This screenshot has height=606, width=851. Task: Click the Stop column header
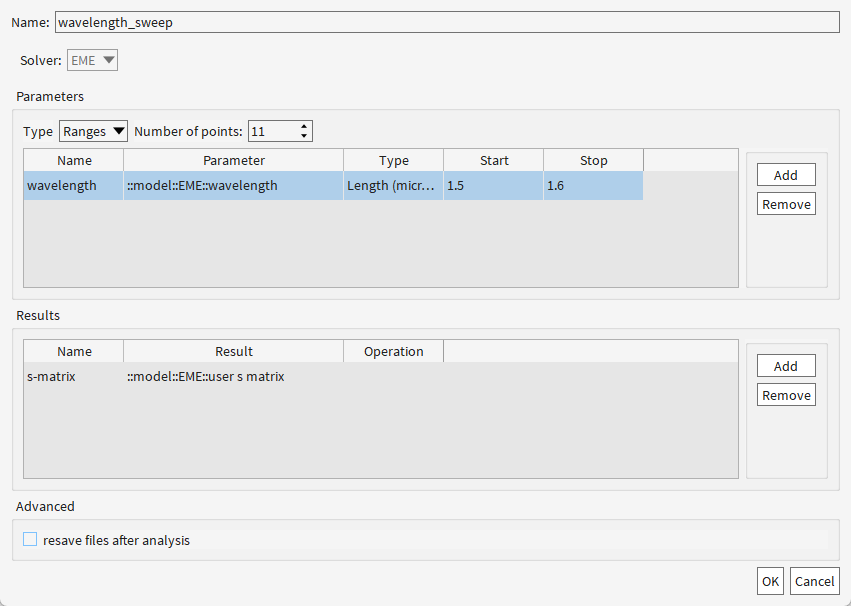[x=593, y=161]
